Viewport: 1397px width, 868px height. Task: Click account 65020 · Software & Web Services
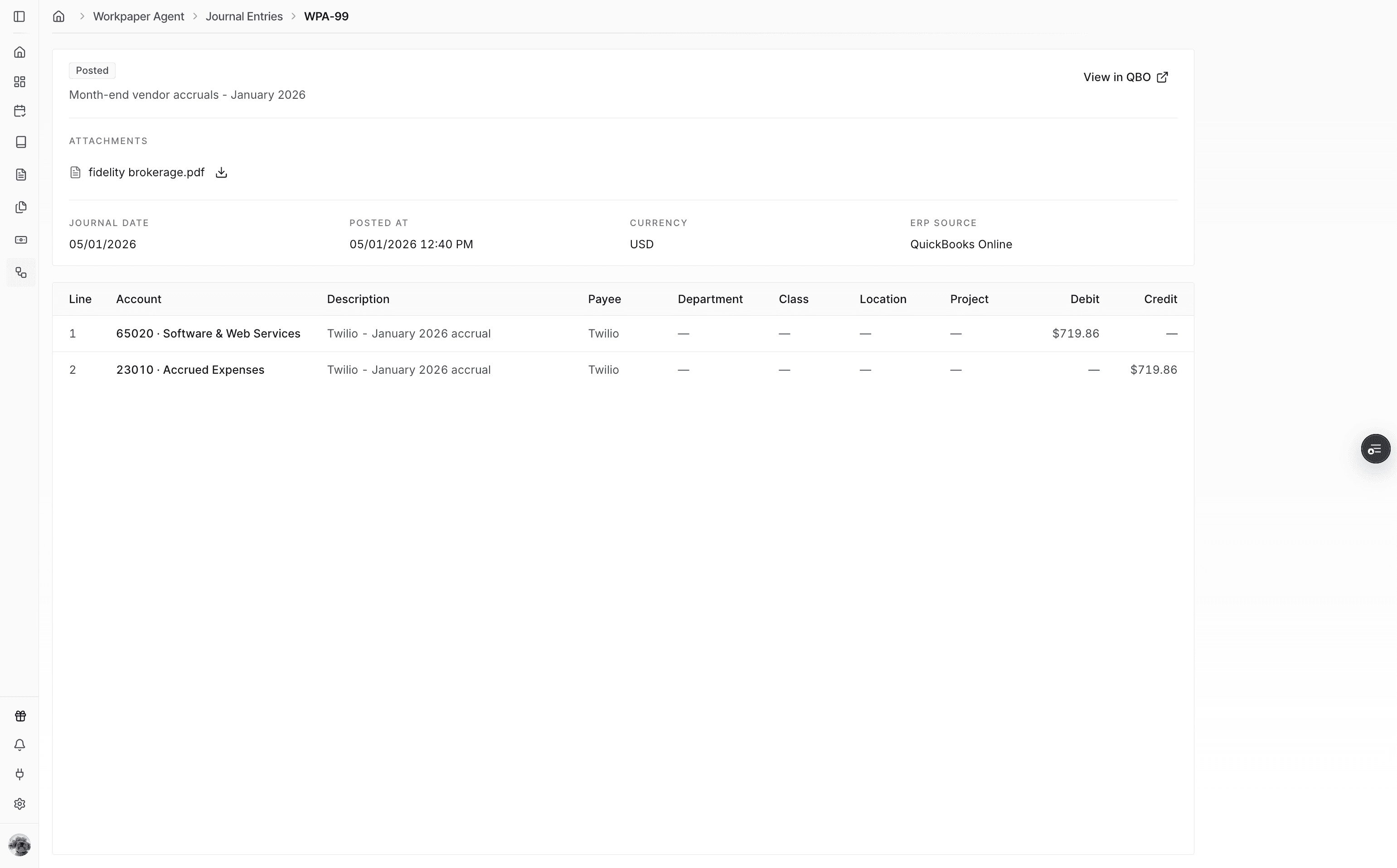point(208,333)
